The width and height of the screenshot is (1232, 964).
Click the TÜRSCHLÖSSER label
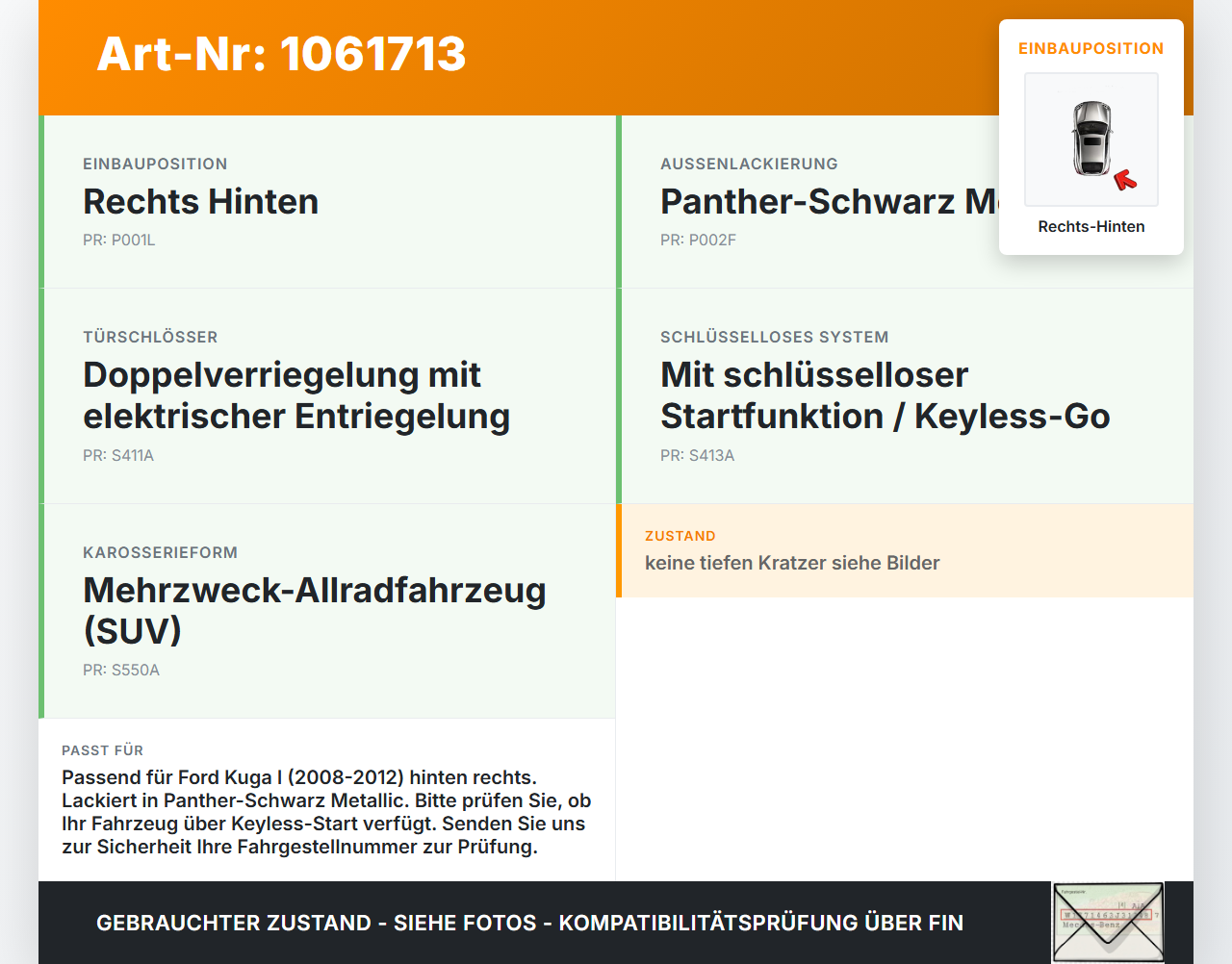pyautogui.click(x=150, y=338)
